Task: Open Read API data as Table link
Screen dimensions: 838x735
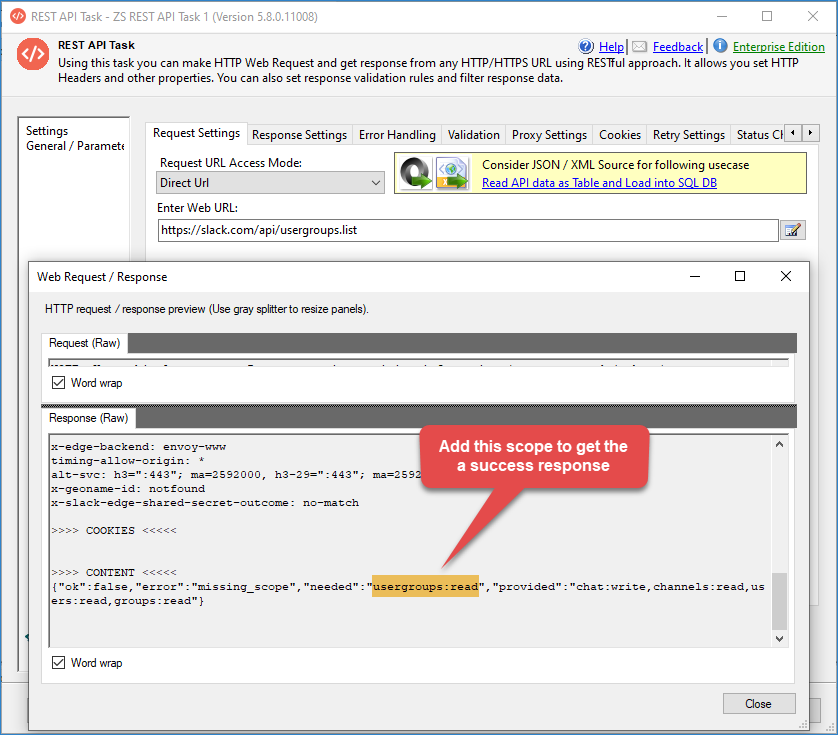Action: point(599,183)
